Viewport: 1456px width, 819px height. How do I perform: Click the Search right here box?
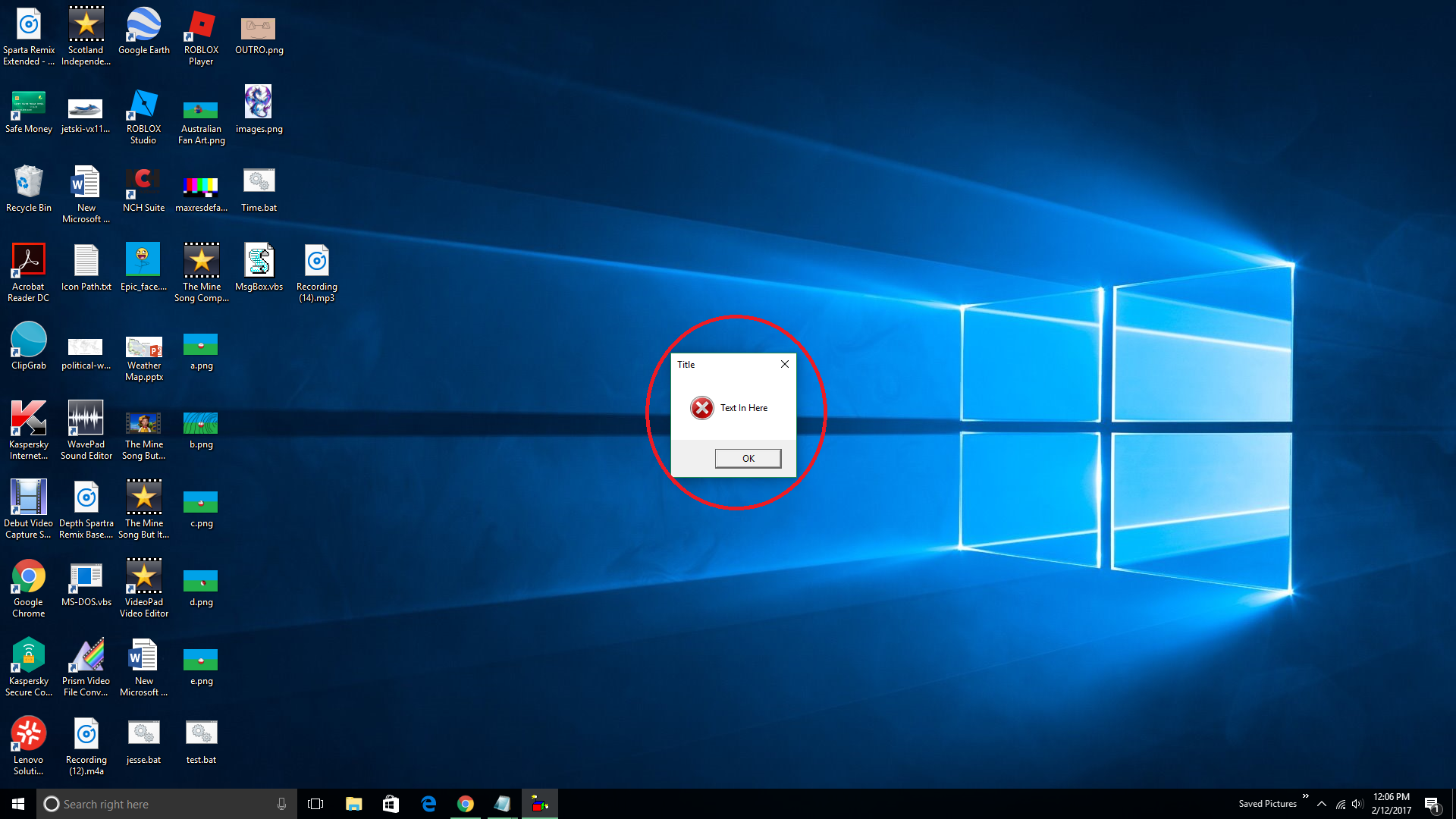tap(166, 804)
